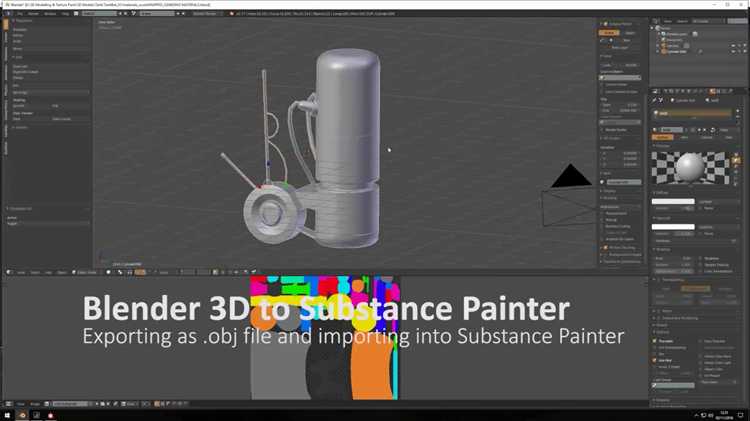Expand the History panel in tool shelf
The height and width of the screenshot is (421, 750).
coord(22,127)
